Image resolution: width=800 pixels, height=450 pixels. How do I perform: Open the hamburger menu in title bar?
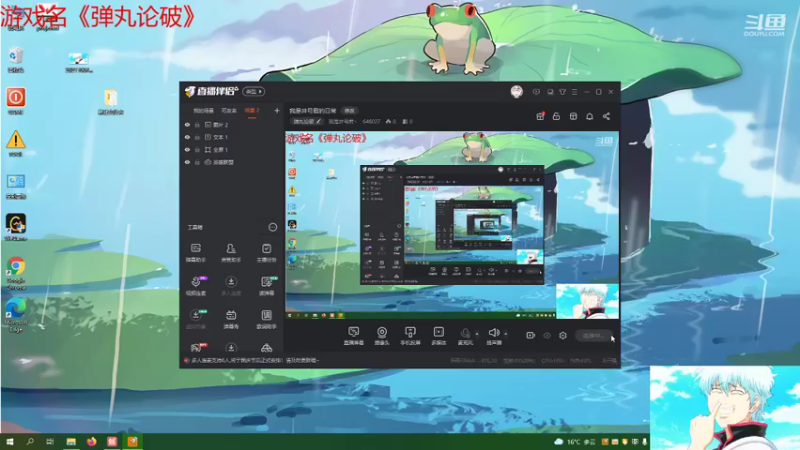pos(574,92)
